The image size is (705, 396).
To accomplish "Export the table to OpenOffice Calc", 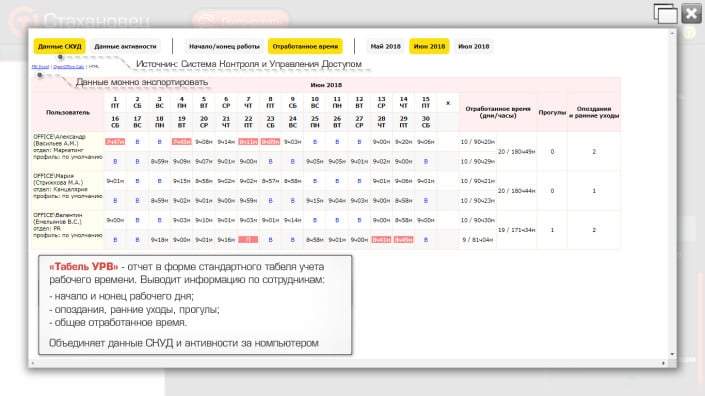I will (69, 67).
